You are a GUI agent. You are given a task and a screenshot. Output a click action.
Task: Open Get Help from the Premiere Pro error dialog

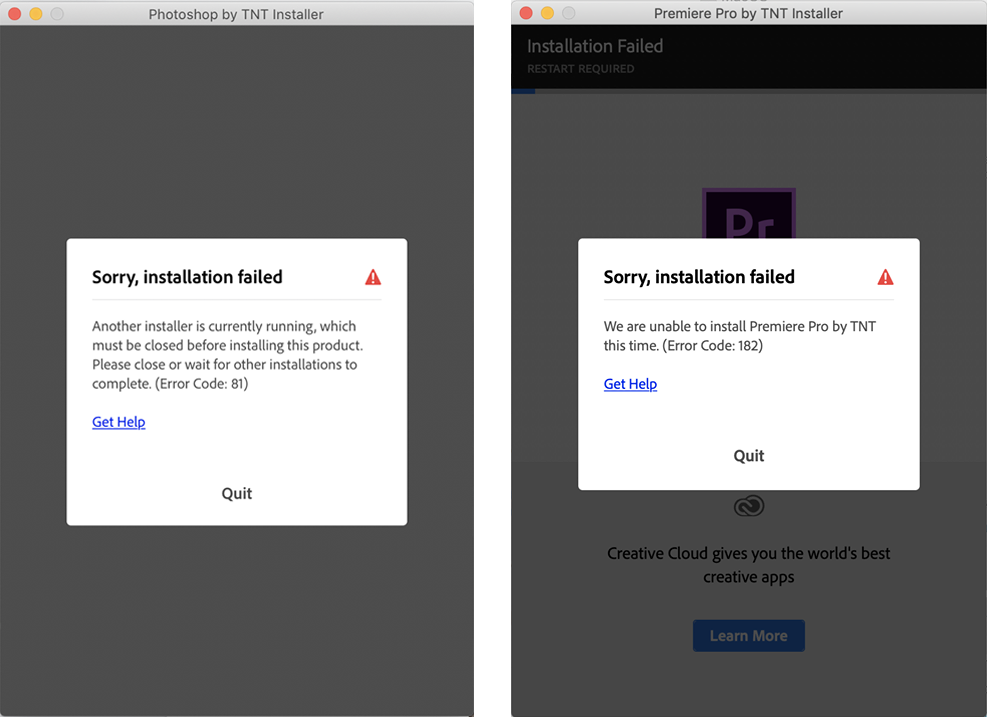pos(630,383)
